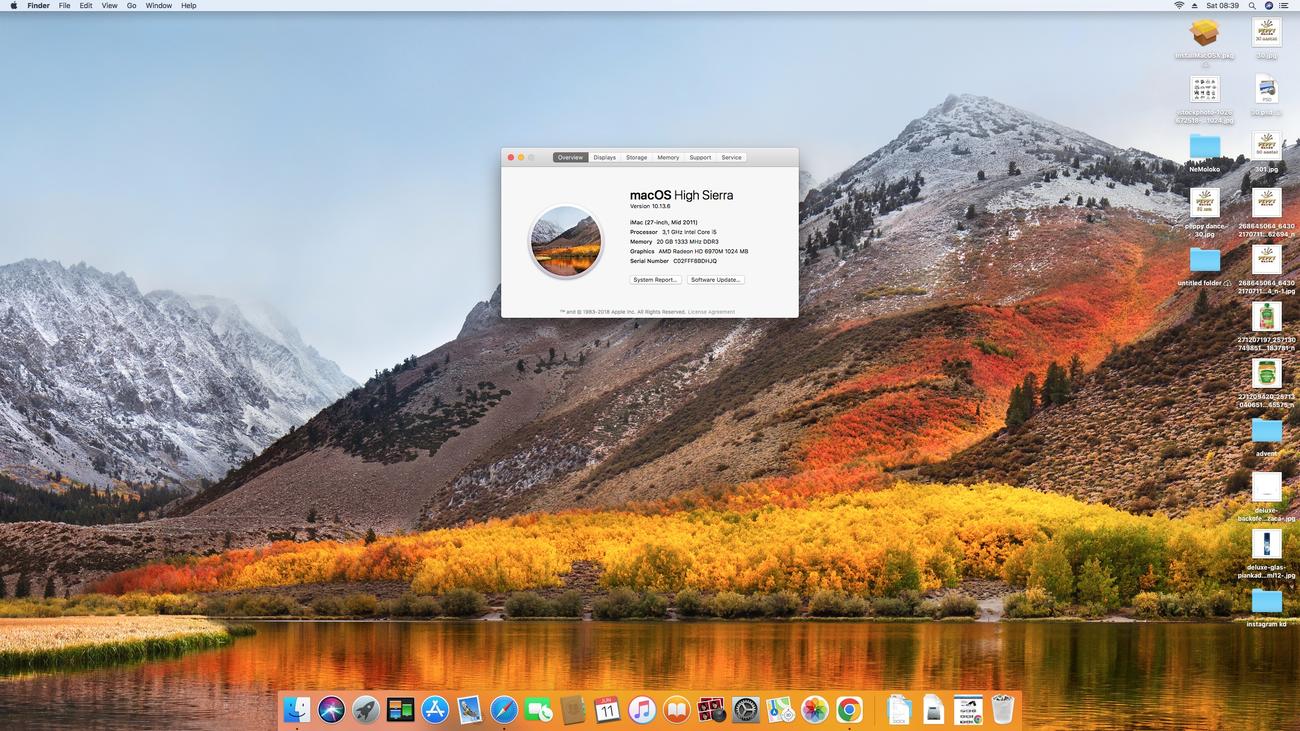The height and width of the screenshot is (731, 1300).
Task: Switch to the Storage tab
Action: click(x=637, y=157)
